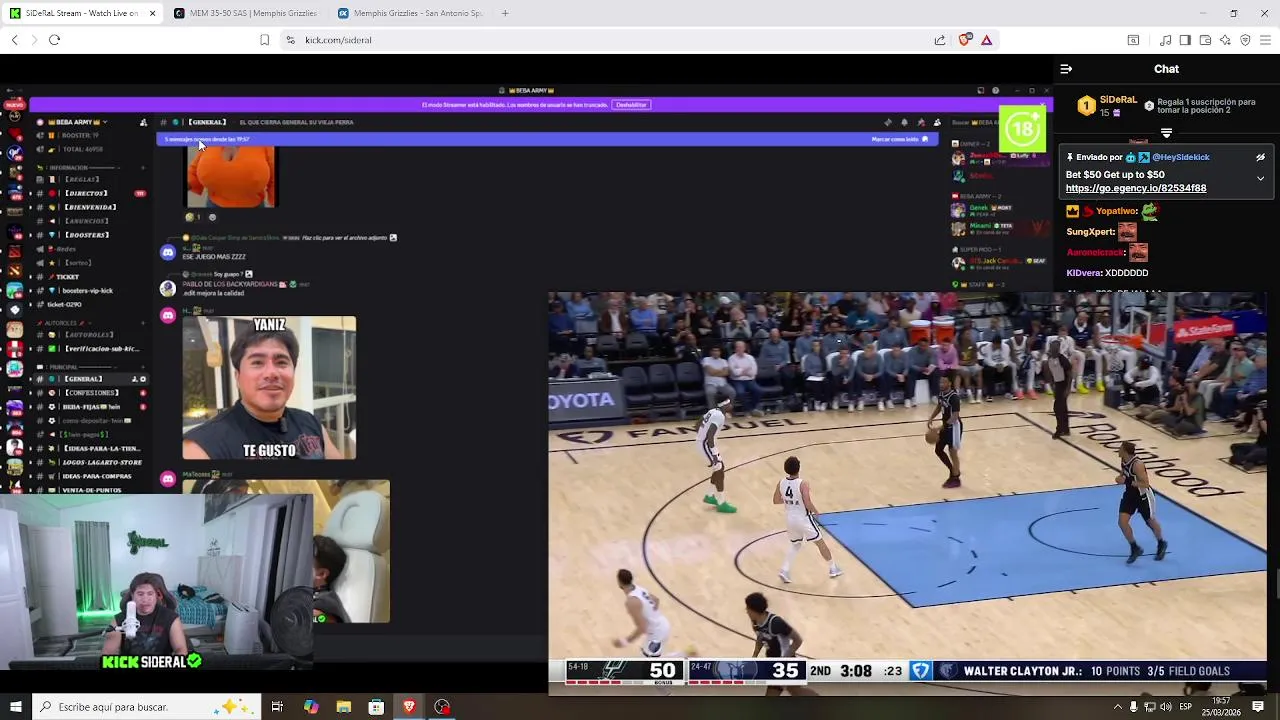Open the LOGOS-LAGARTO-STORE channel
The width and height of the screenshot is (1280, 720).
[x=102, y=462]
